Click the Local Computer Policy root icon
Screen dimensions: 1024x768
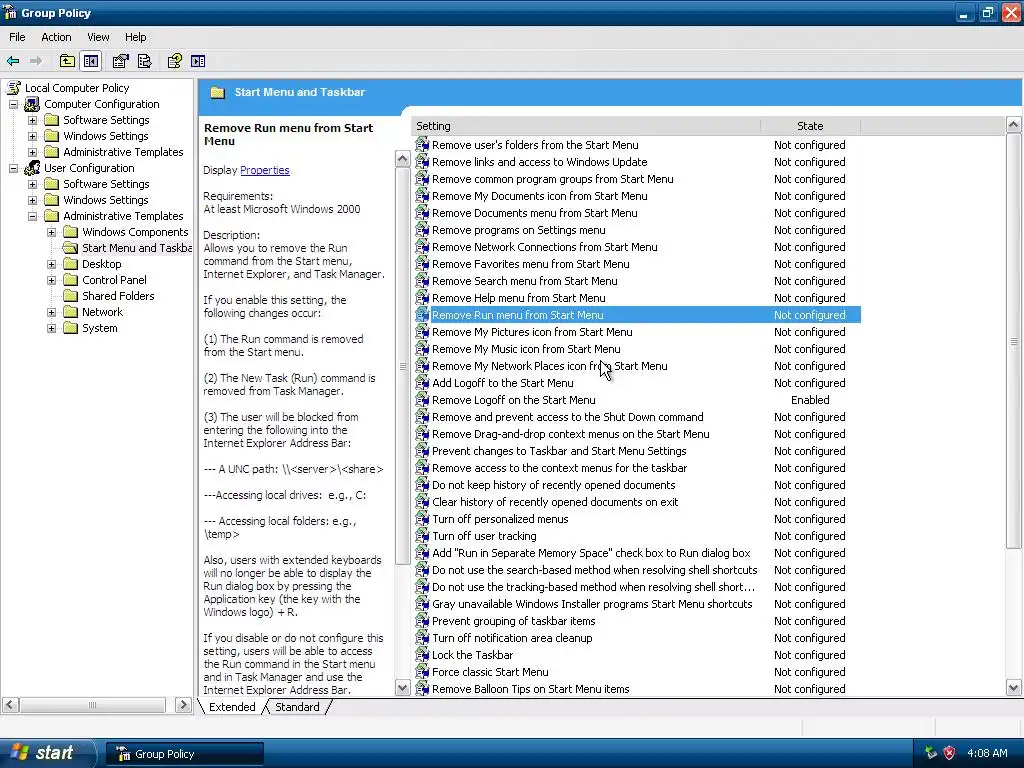(13, 88)
